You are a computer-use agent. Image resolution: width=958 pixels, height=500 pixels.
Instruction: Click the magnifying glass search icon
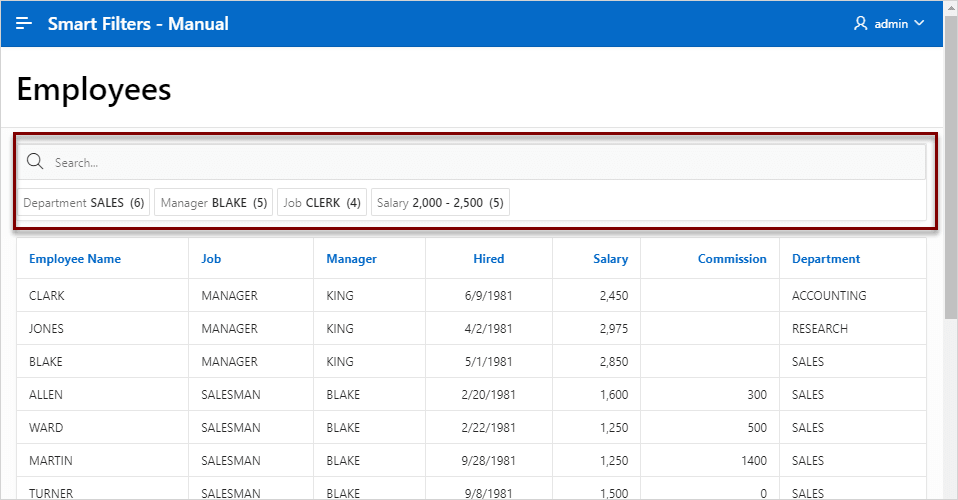pos(35,161)
